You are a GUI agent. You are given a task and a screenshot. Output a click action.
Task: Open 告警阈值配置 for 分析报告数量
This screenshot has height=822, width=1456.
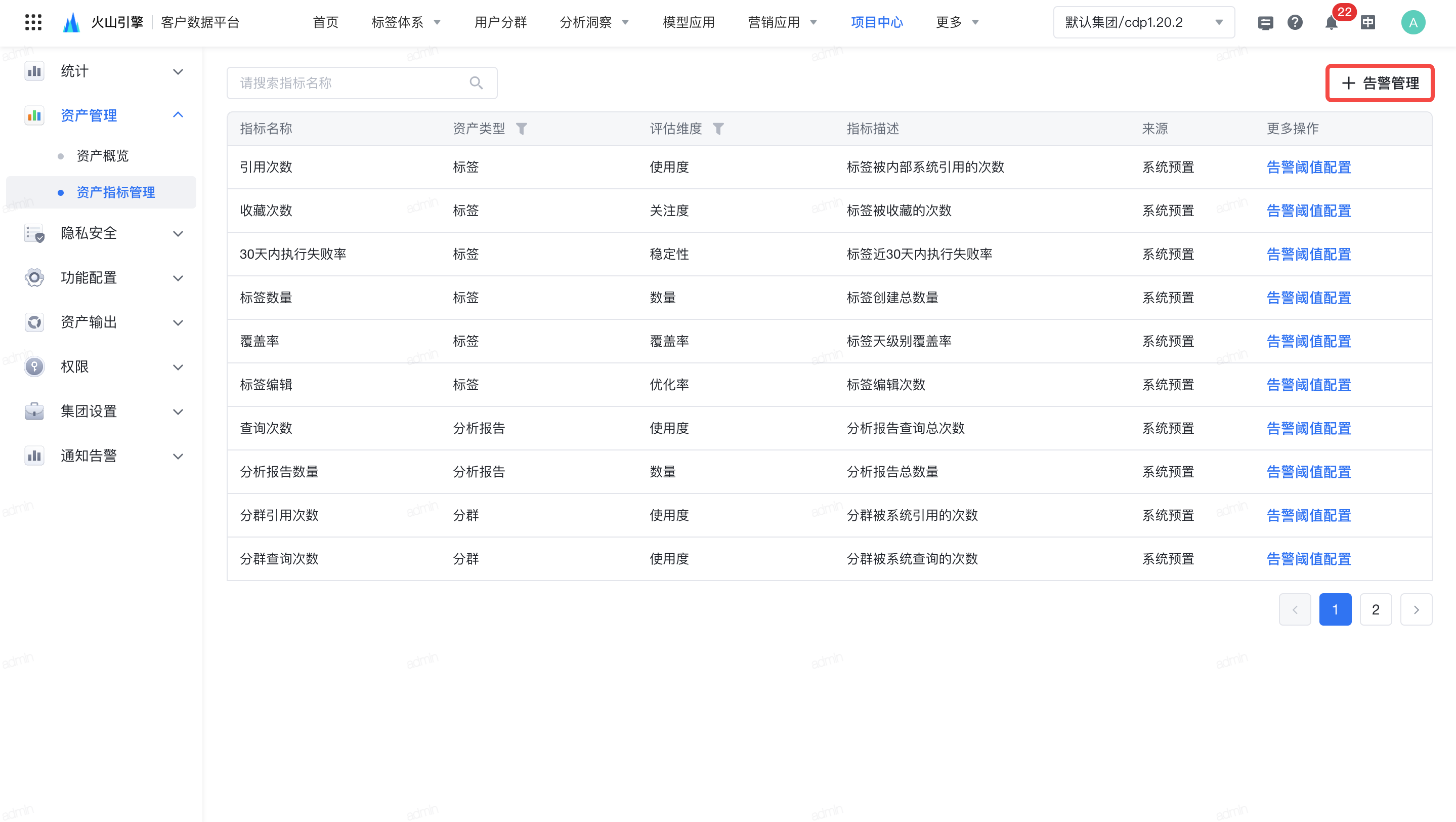pos(1308,472)
